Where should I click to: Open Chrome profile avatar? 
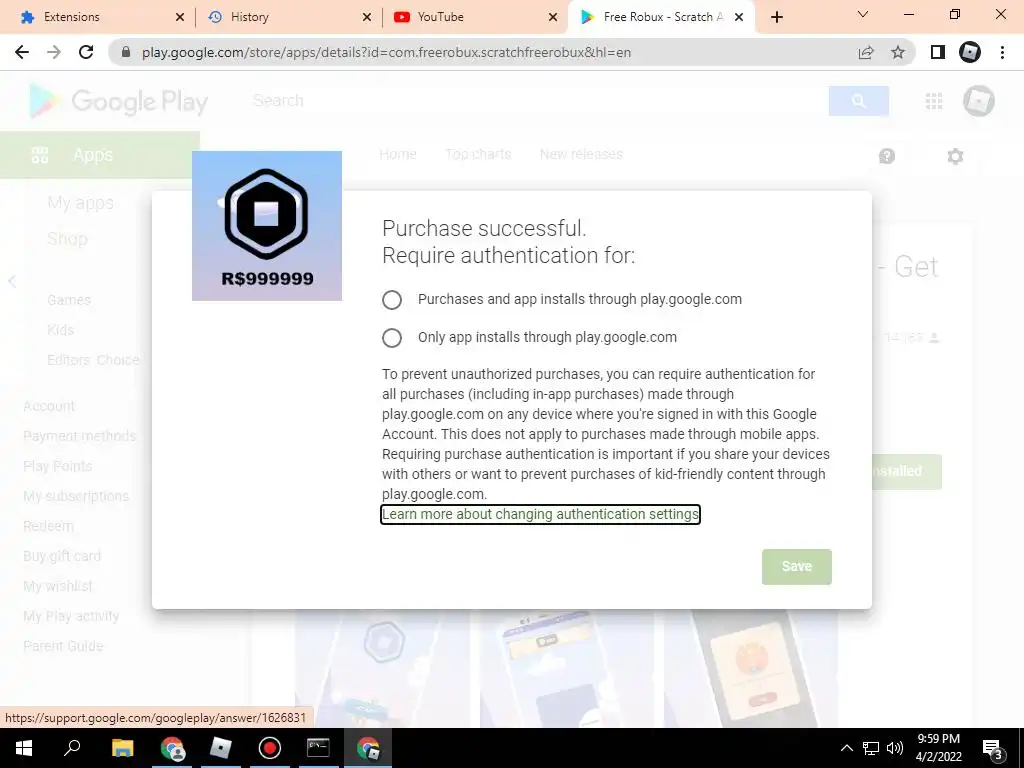970,52
